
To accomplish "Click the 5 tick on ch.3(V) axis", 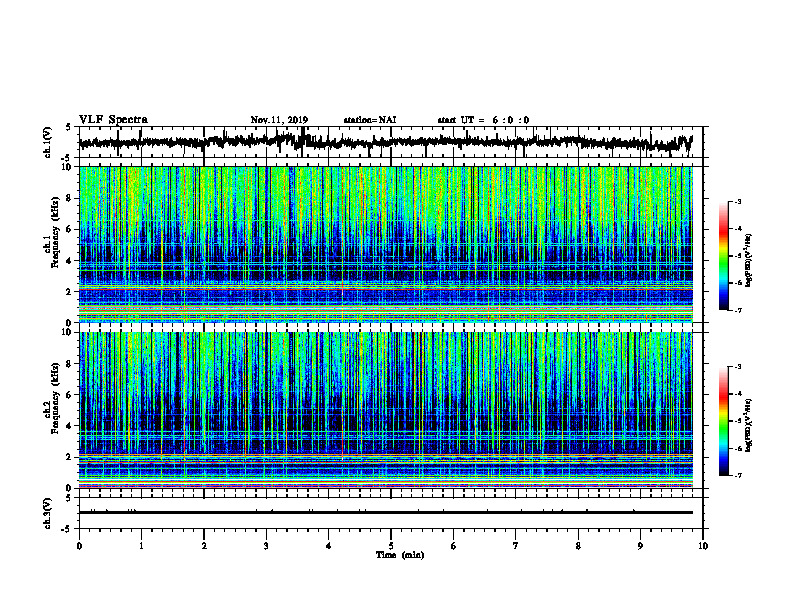I will (x=68, y=498).
